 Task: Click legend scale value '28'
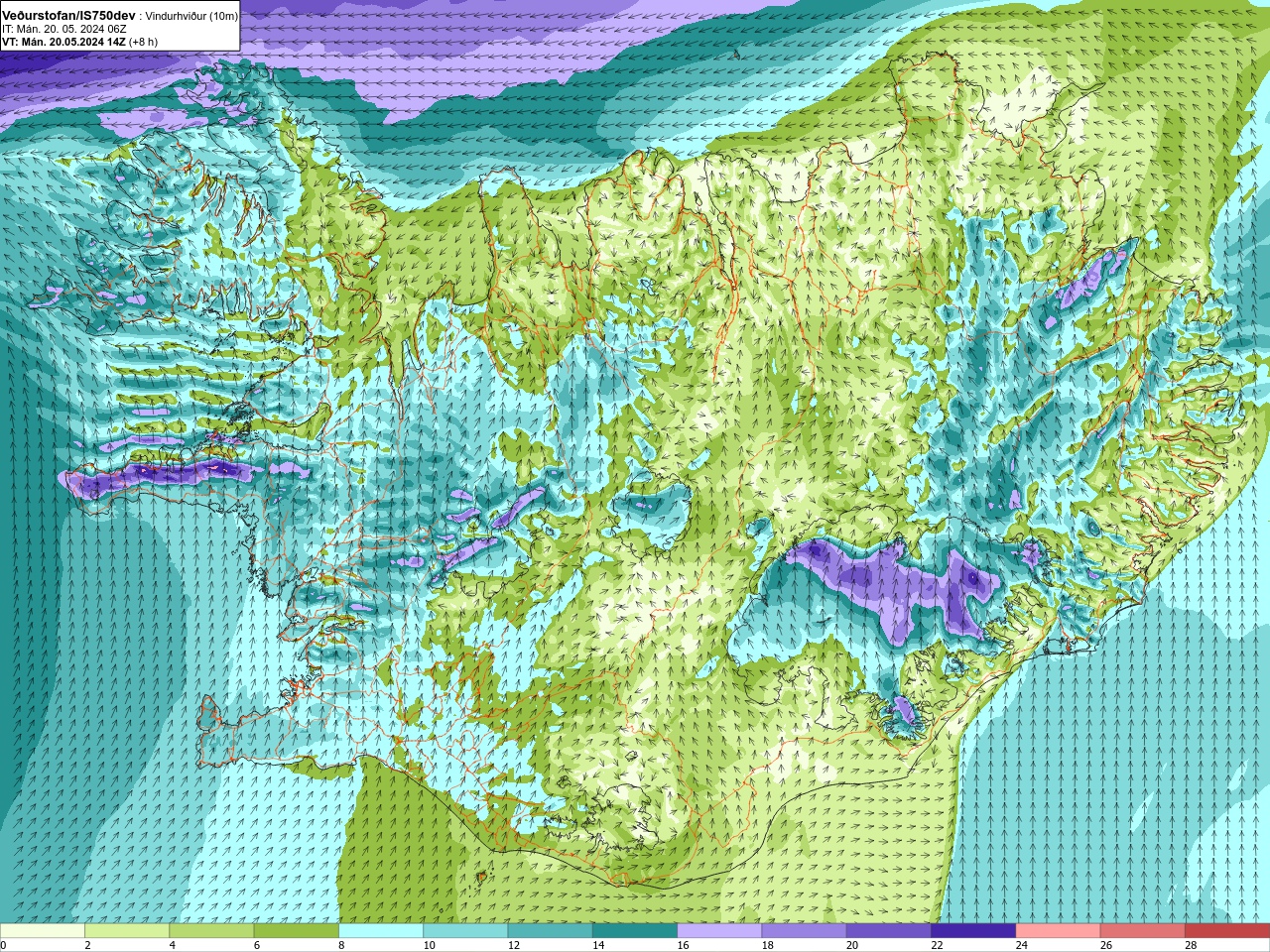[x=1191, y=945]
